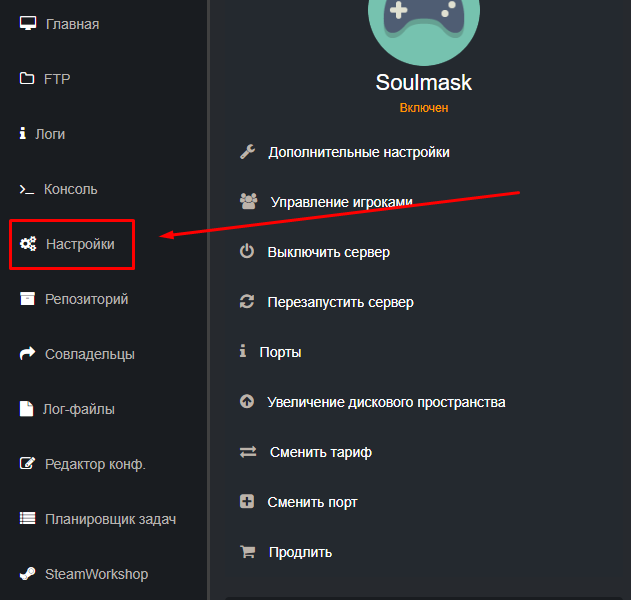Screen dimensions: 631x600
Task: Open Планировщик задач in the sidebar
Action: [x=110, y=519]
